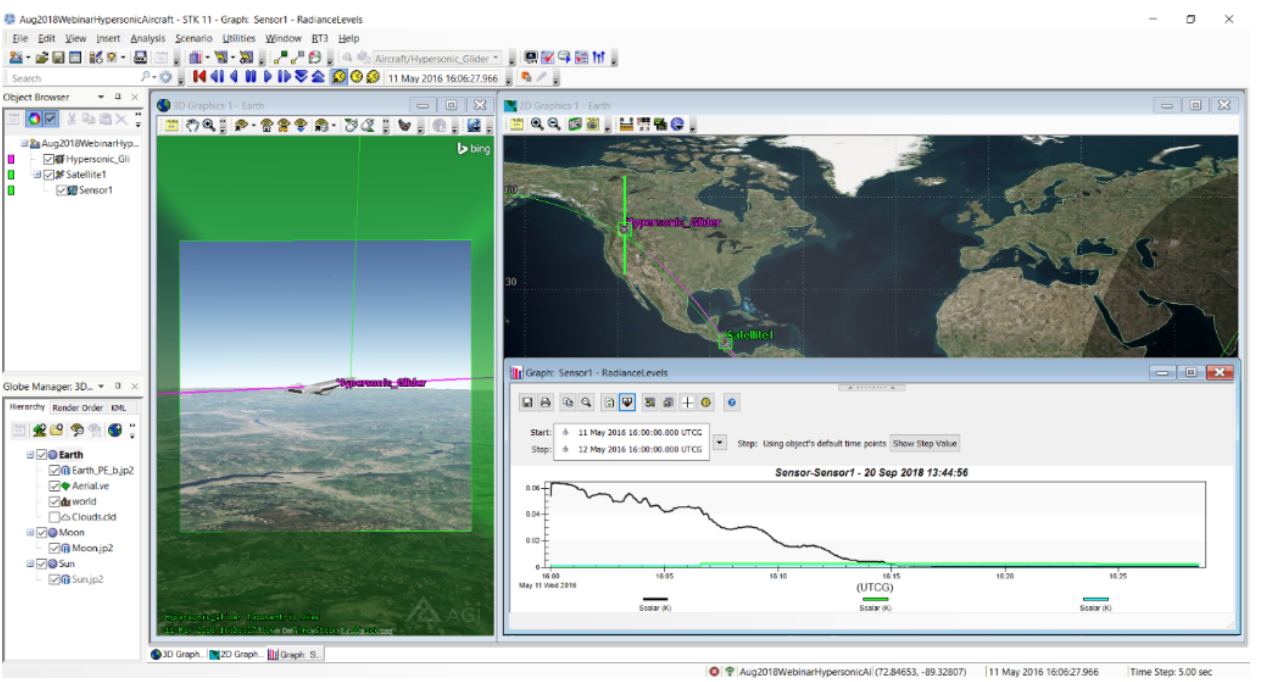Open the Aircraft/Hypersonic_Glider object dropdown
This screenshot has width=1264, height=682.
tap(496, 59)
